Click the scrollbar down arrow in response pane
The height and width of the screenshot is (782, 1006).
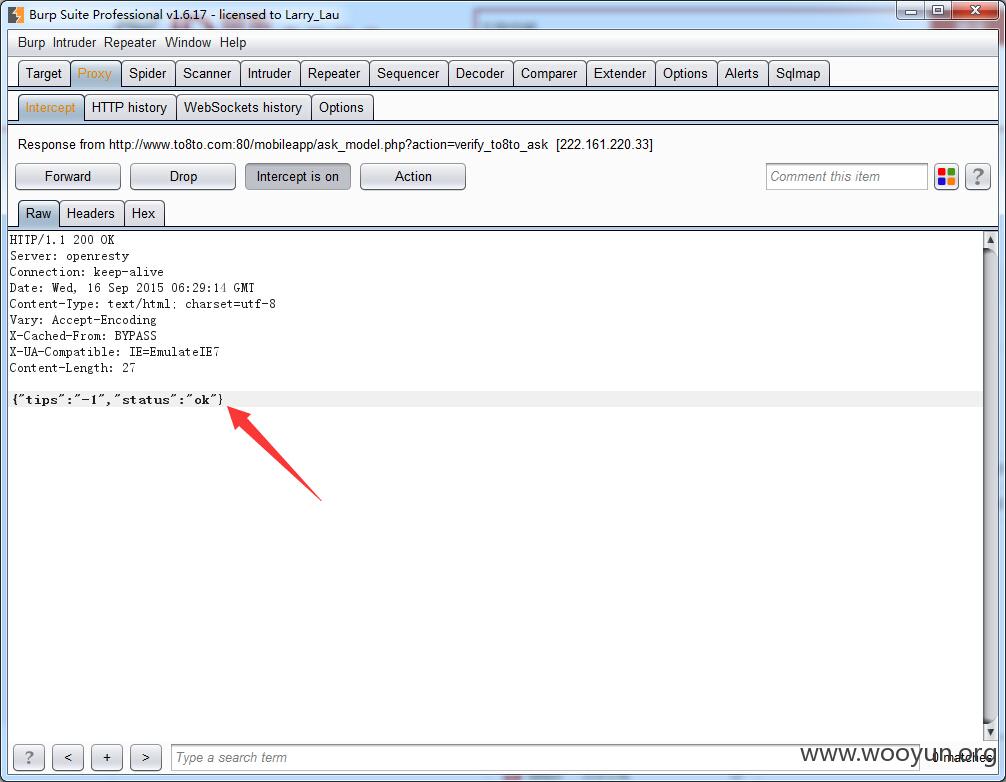(991, 731)
